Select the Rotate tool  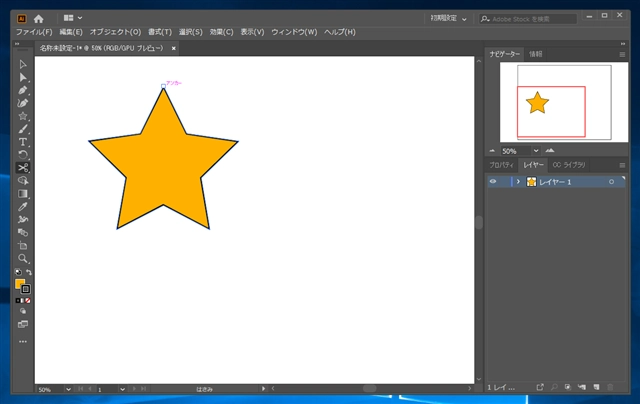click(23, 155)
